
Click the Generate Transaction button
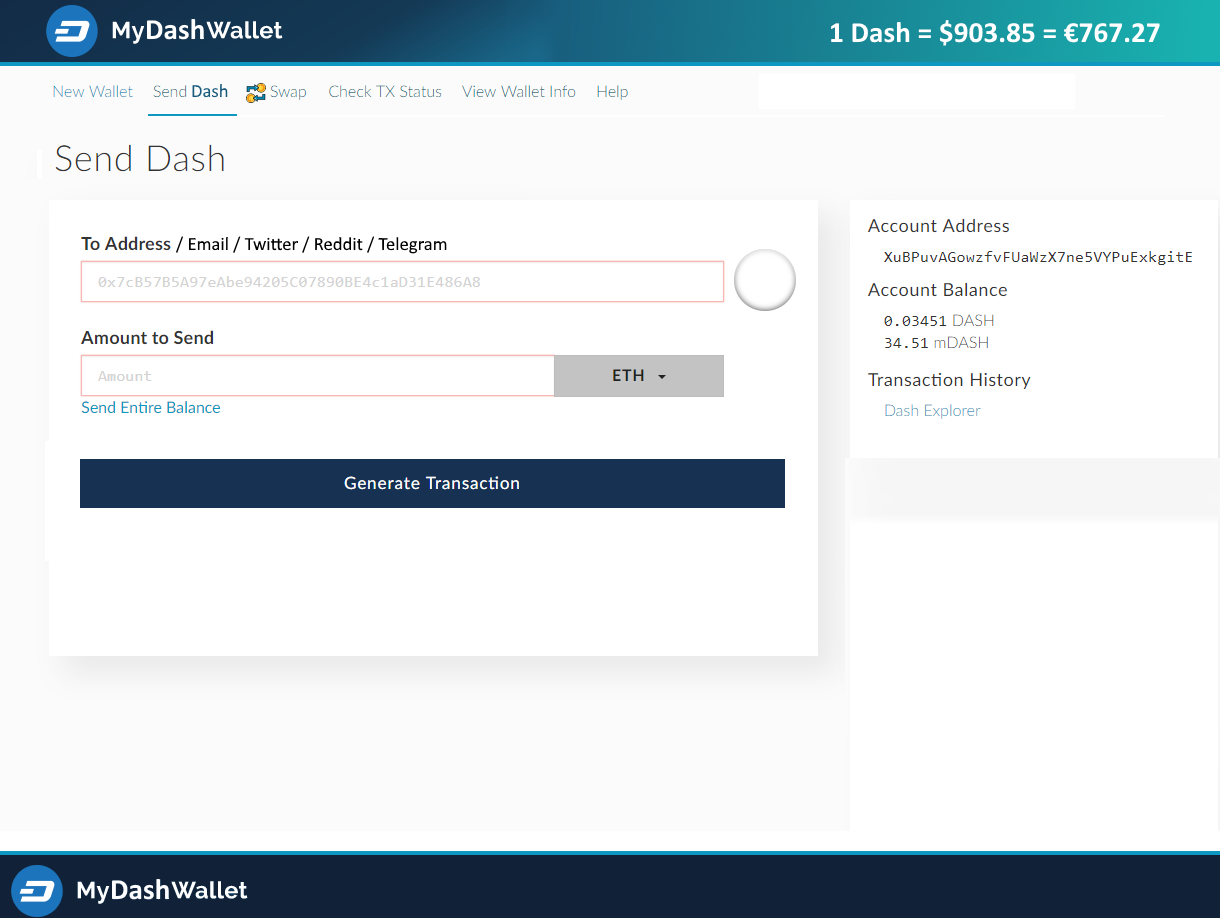coord(432,483)
